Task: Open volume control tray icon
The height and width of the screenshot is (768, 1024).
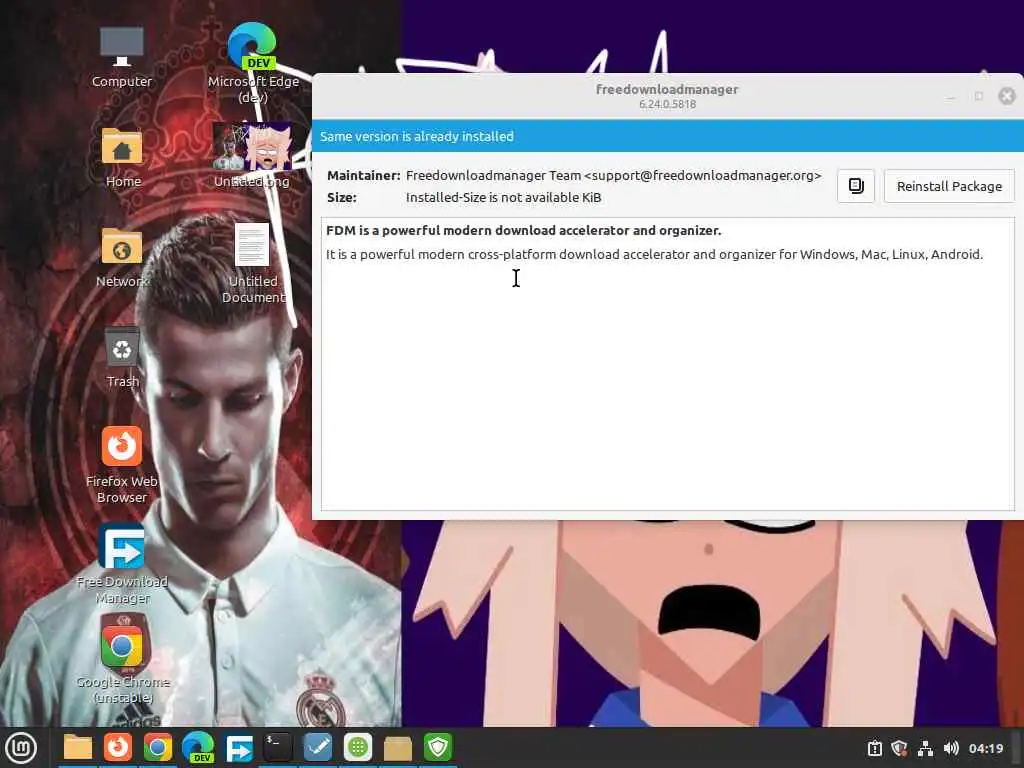Action: click(x=951, y=748)
